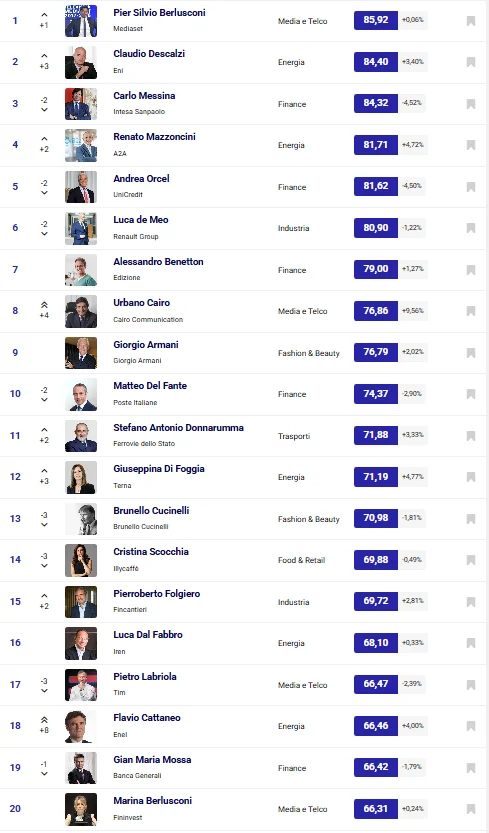Image resolution: width=489 pixels, height=833 pixels.
Task: Click bookmark icon for Claudio Descalzi
Action: coord(471,62)
